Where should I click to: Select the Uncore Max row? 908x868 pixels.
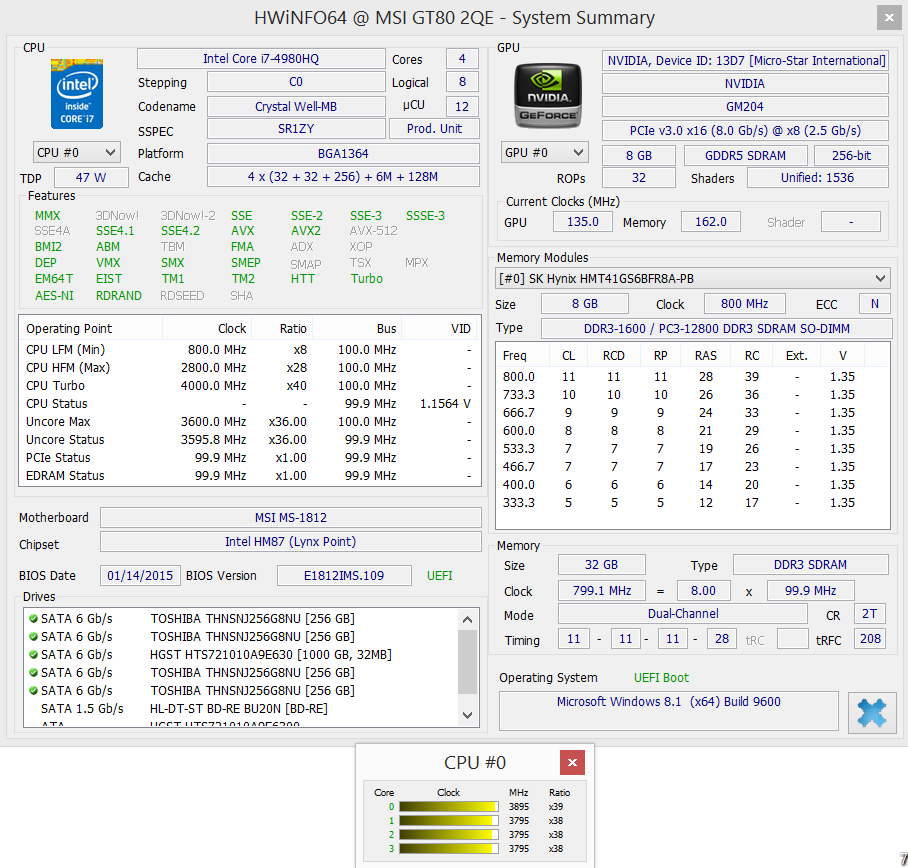click(250, 422)
